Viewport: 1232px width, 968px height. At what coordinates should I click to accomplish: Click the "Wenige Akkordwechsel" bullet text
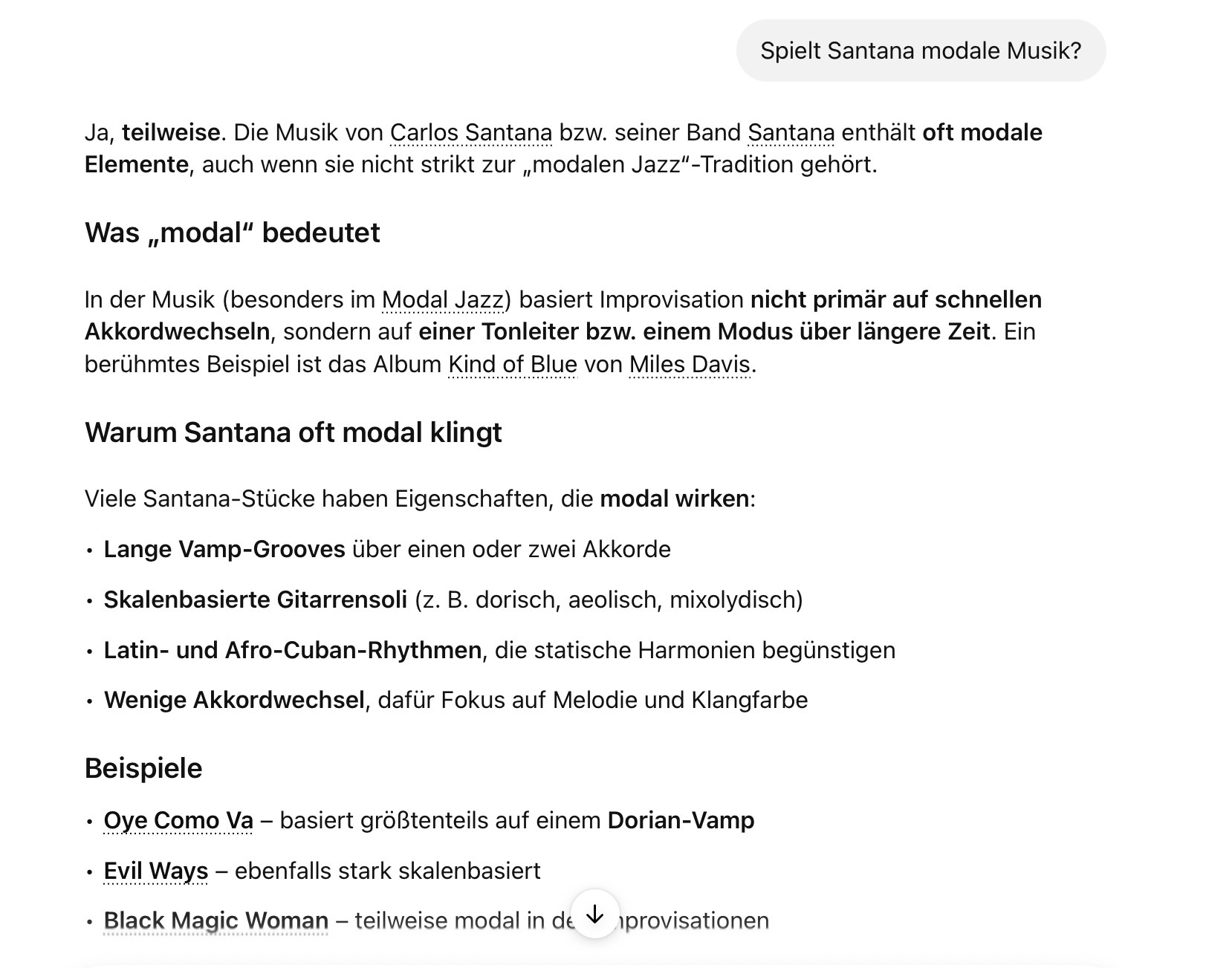coord(234,701)
